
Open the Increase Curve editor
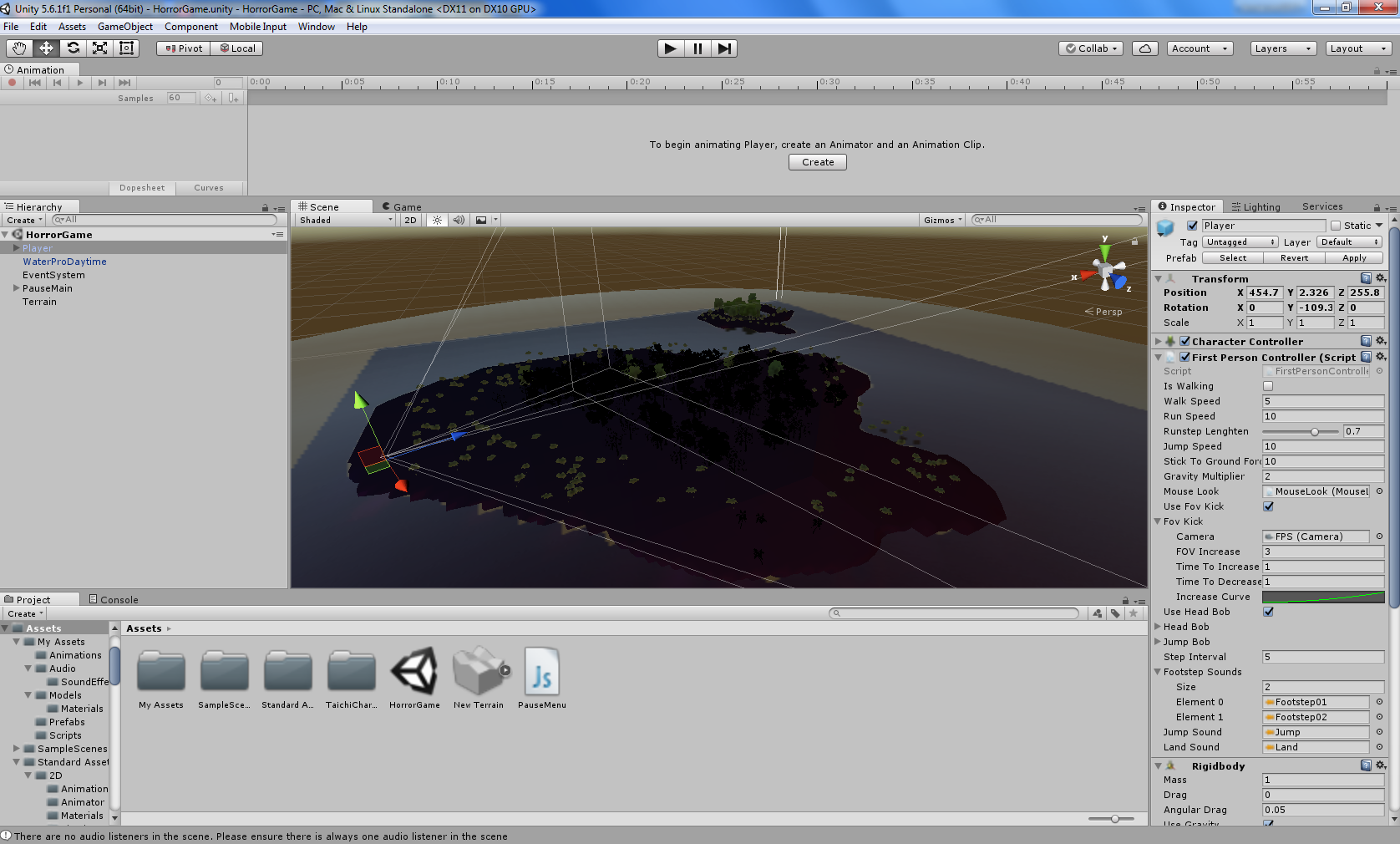tap(1323, 597)
